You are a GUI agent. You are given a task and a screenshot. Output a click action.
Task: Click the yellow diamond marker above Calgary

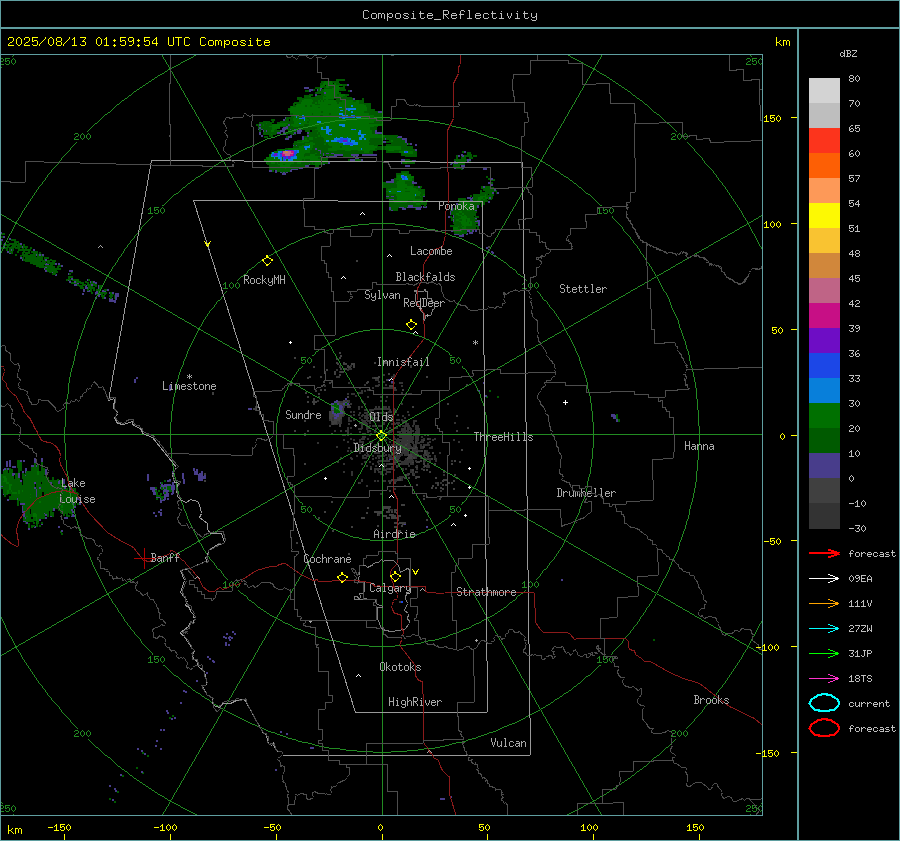point(395,576)
